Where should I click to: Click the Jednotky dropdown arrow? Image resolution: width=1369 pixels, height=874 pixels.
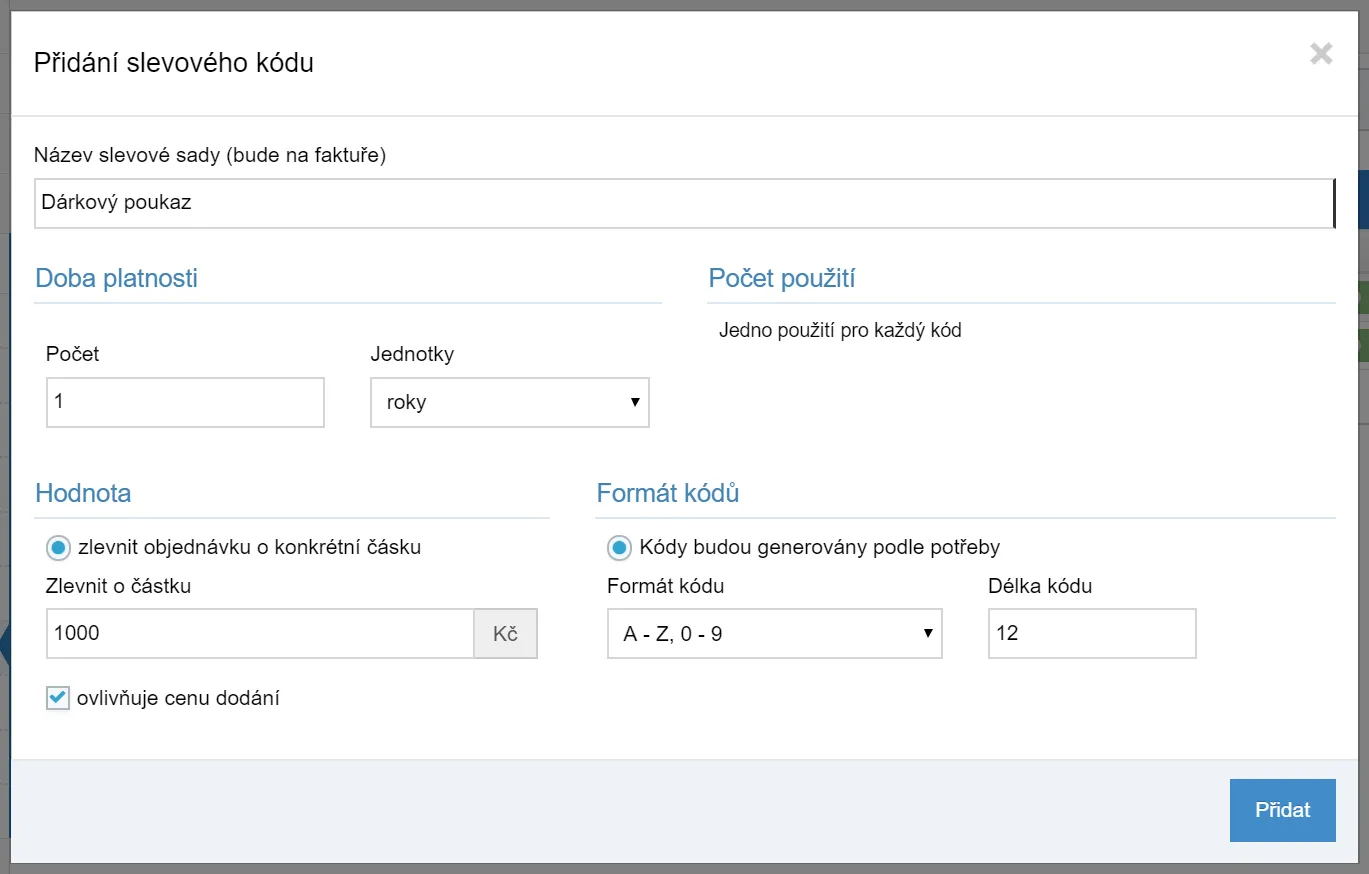[x=635, y=402]
